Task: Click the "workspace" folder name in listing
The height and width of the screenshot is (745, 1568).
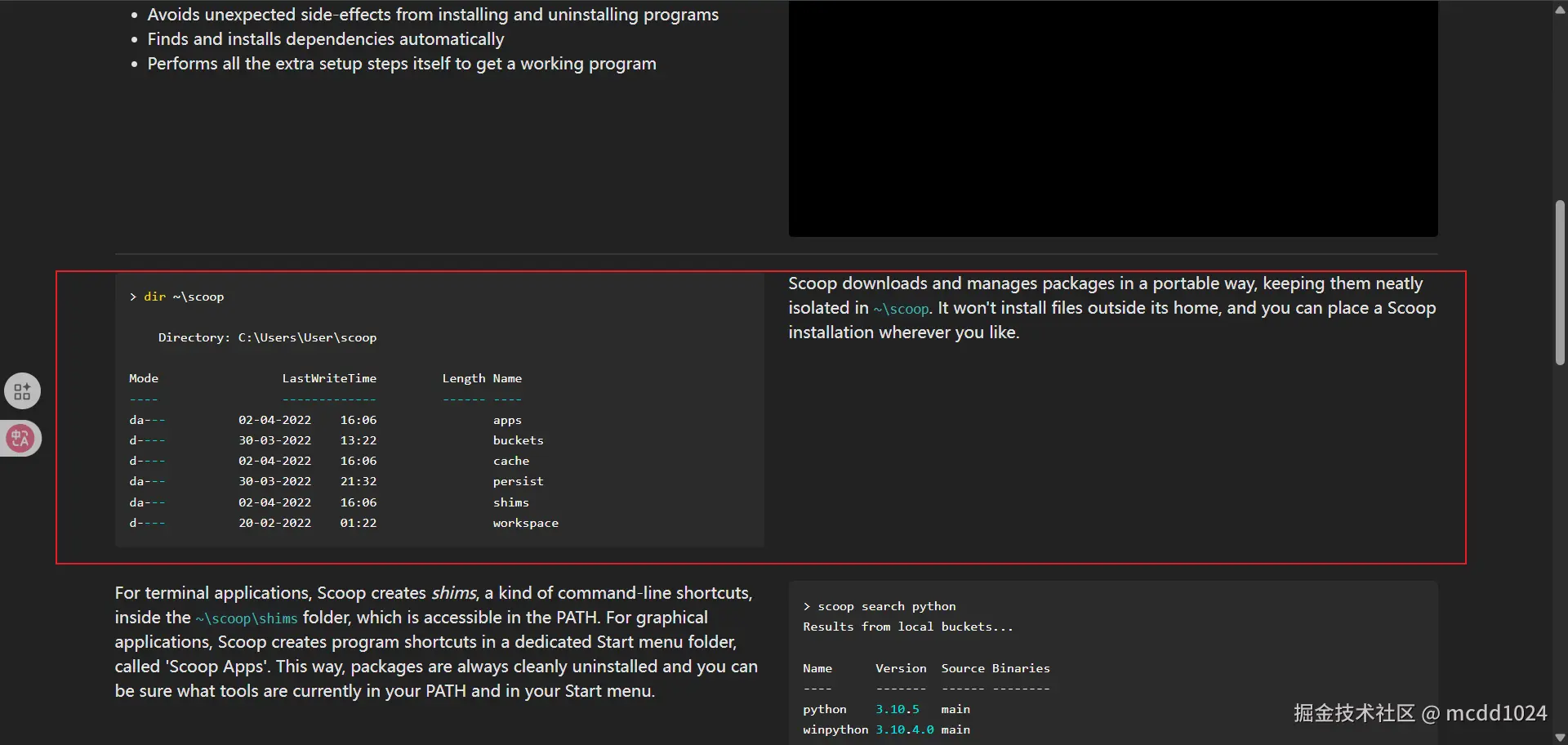Action: pos(525,523)
